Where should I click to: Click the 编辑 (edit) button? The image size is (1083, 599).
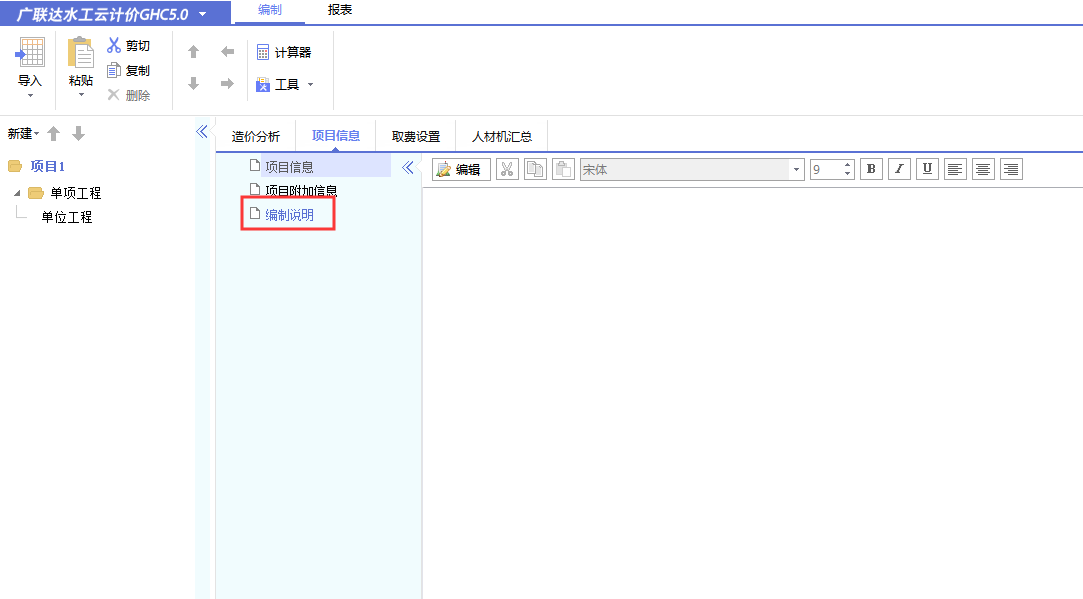pos(460,169)
